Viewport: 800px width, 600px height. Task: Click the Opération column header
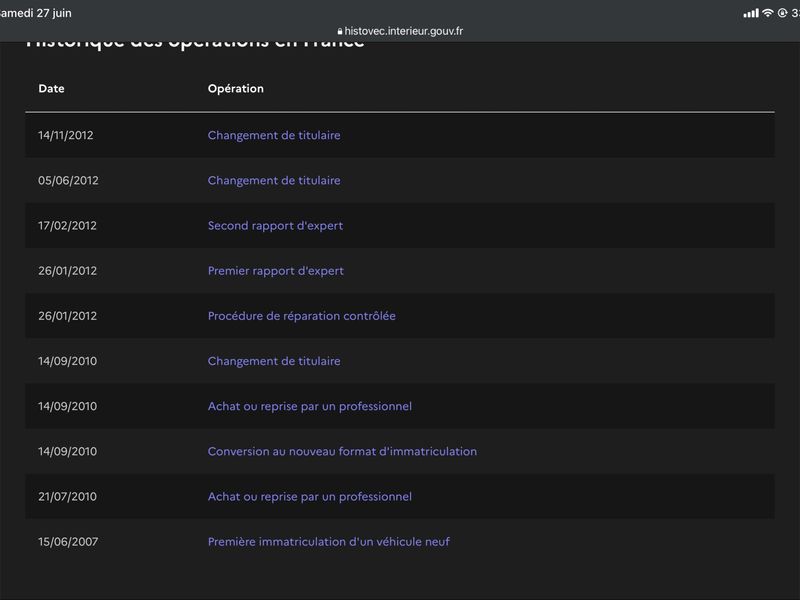click(x=236, y=88)
